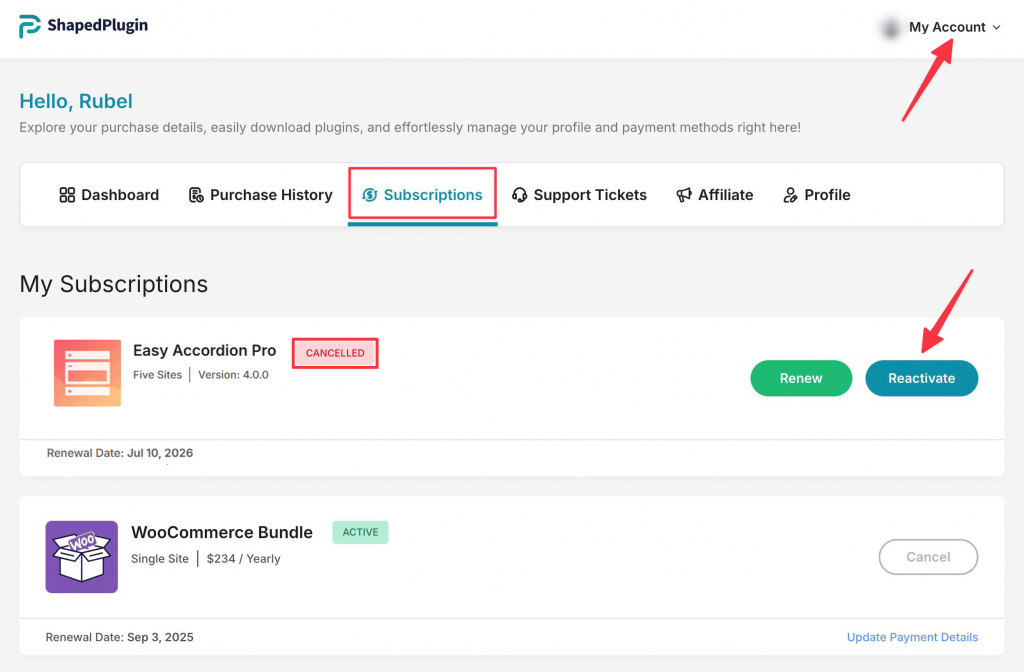This screenshot has height=672, width=1024.
Task: Expand the My Account dropdown chevron
Action: point(996,28)
